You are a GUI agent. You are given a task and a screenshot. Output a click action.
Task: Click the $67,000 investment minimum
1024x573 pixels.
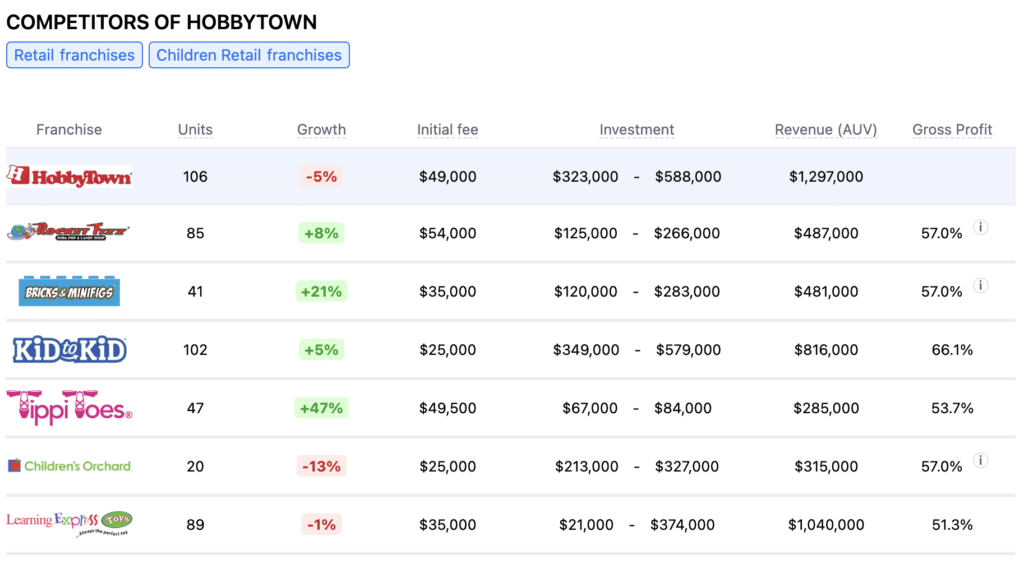590,408
